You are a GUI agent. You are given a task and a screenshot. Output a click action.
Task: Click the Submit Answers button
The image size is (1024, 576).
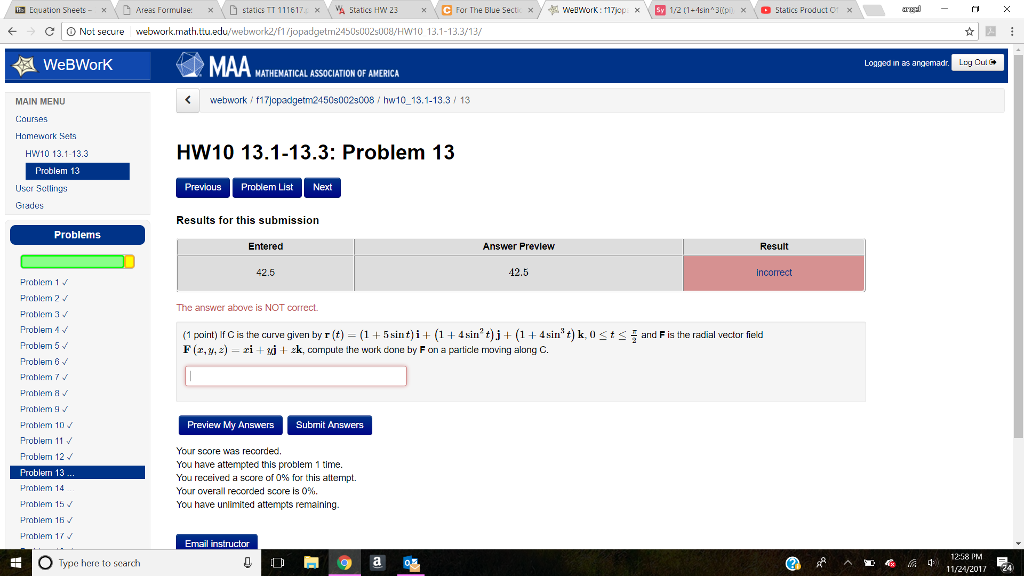tap(329, 425)
